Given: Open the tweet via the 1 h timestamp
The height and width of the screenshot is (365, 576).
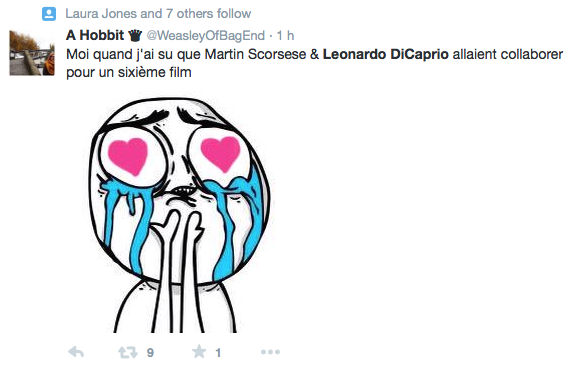Looking at the screenshot, I should 285,36.
